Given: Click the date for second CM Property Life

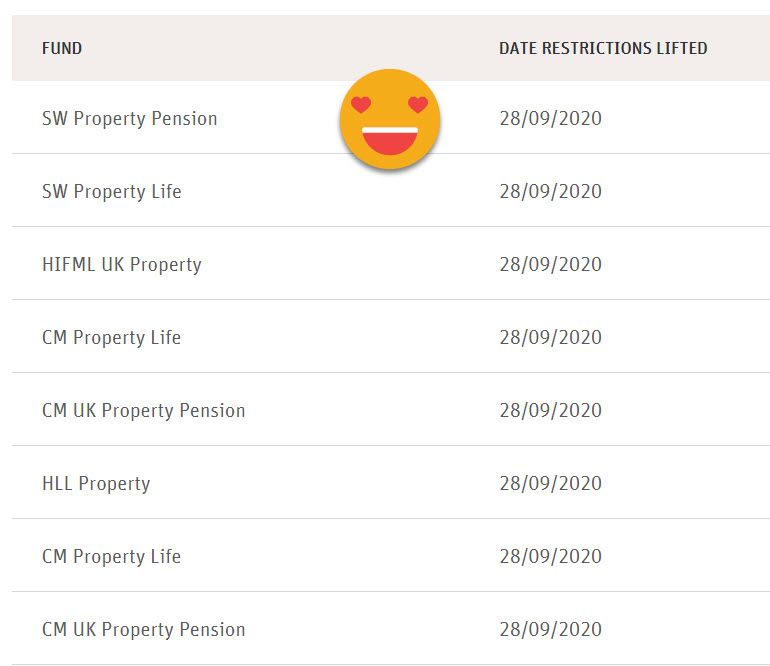Looking at the screenshot, I should [550, 556].
